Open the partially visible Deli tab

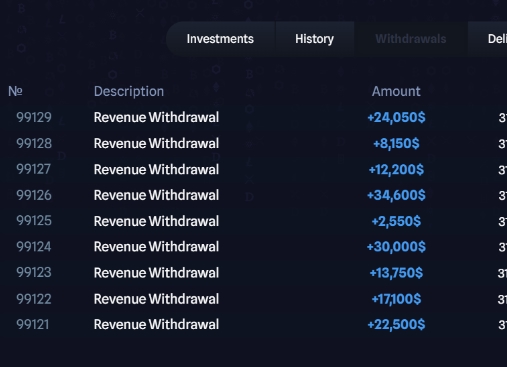[x=497, y=39]
